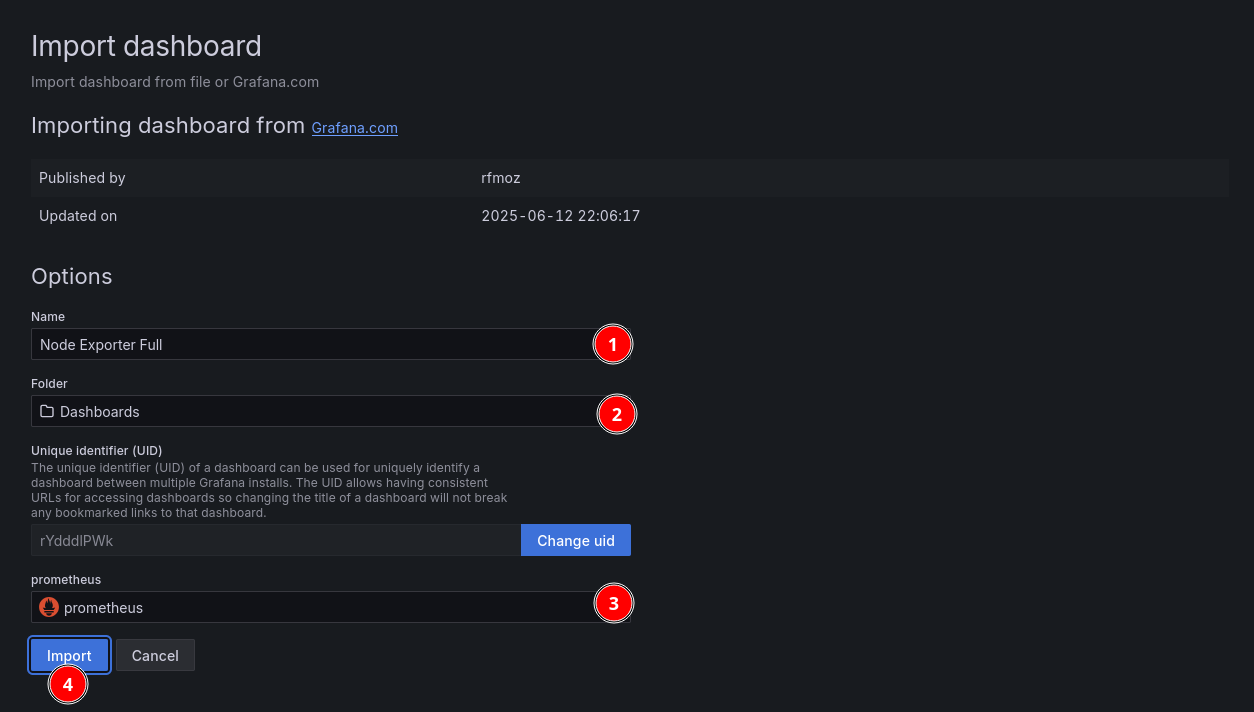Cancel the dashboard import

pos(155,655)
